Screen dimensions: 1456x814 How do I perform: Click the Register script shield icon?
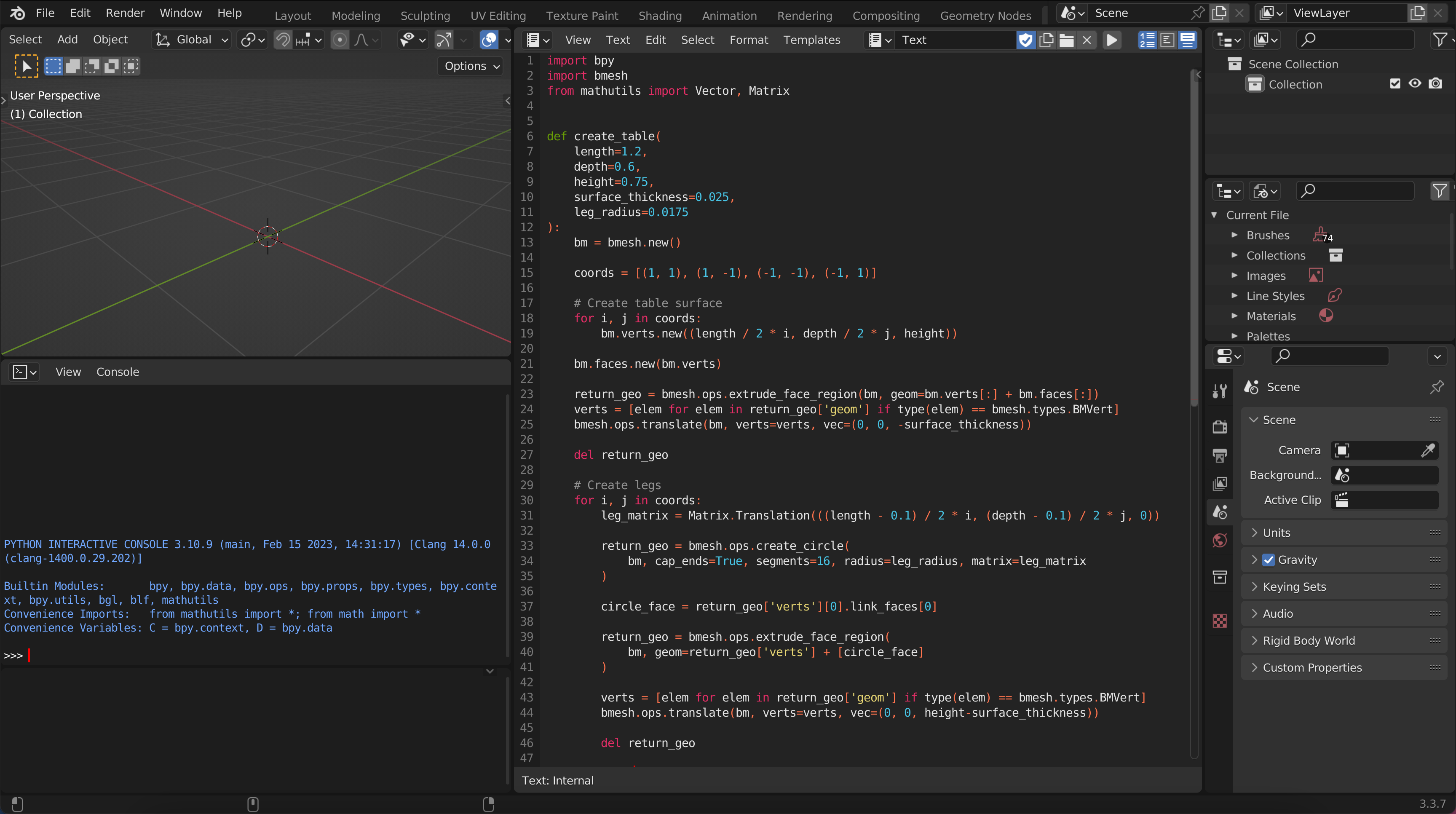pos(1025,40)
